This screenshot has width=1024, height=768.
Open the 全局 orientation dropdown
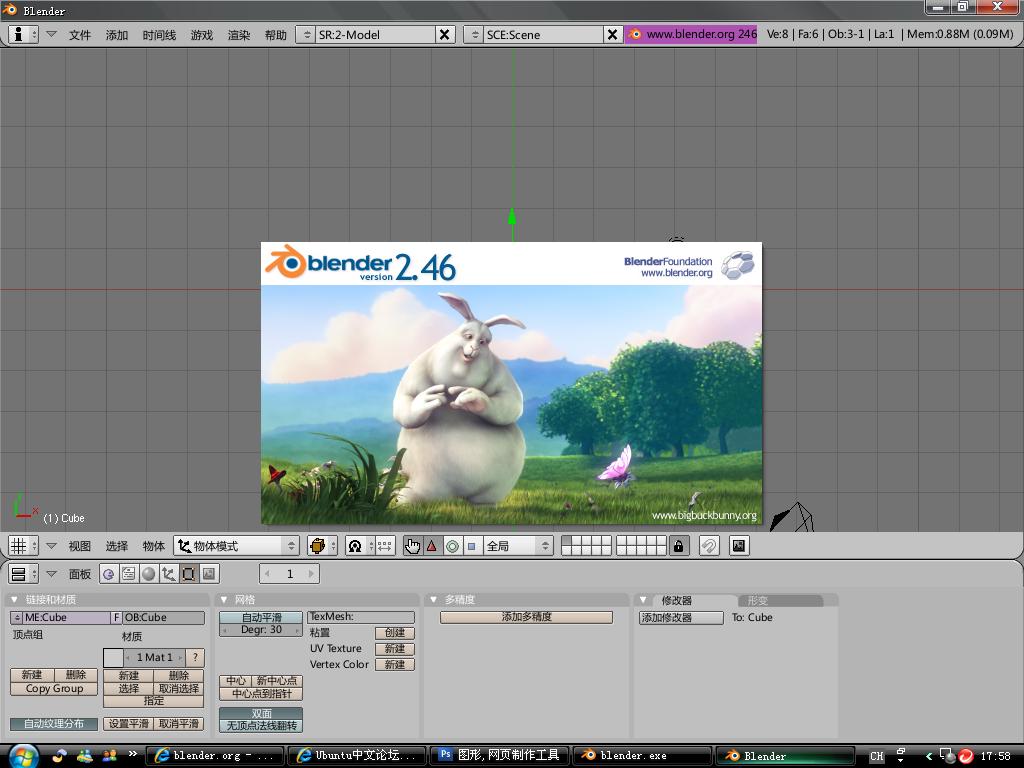[x=519, y=546]
